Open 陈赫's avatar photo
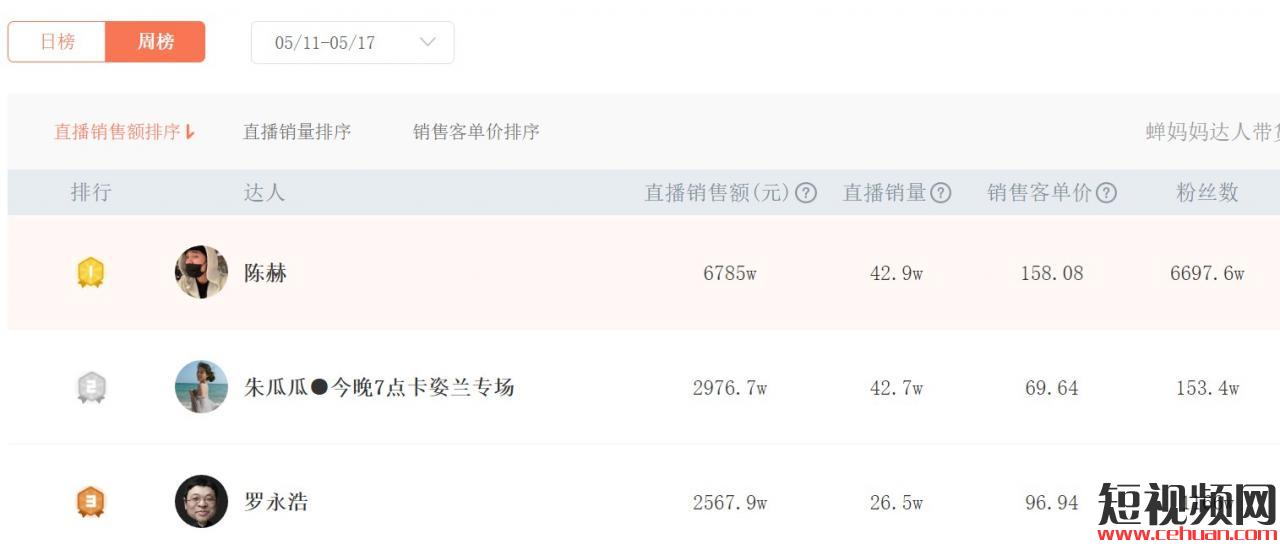This screenshot has height=544, width=1280. pyautogui.click(x=201, y=272)
